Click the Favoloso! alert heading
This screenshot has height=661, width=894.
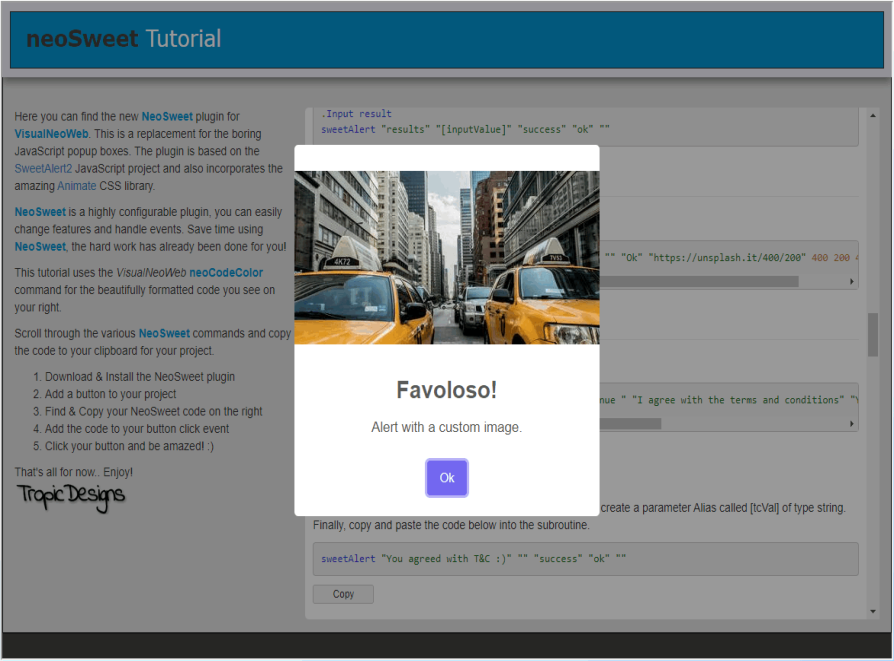pyautogui.click(x=446, y=390)
